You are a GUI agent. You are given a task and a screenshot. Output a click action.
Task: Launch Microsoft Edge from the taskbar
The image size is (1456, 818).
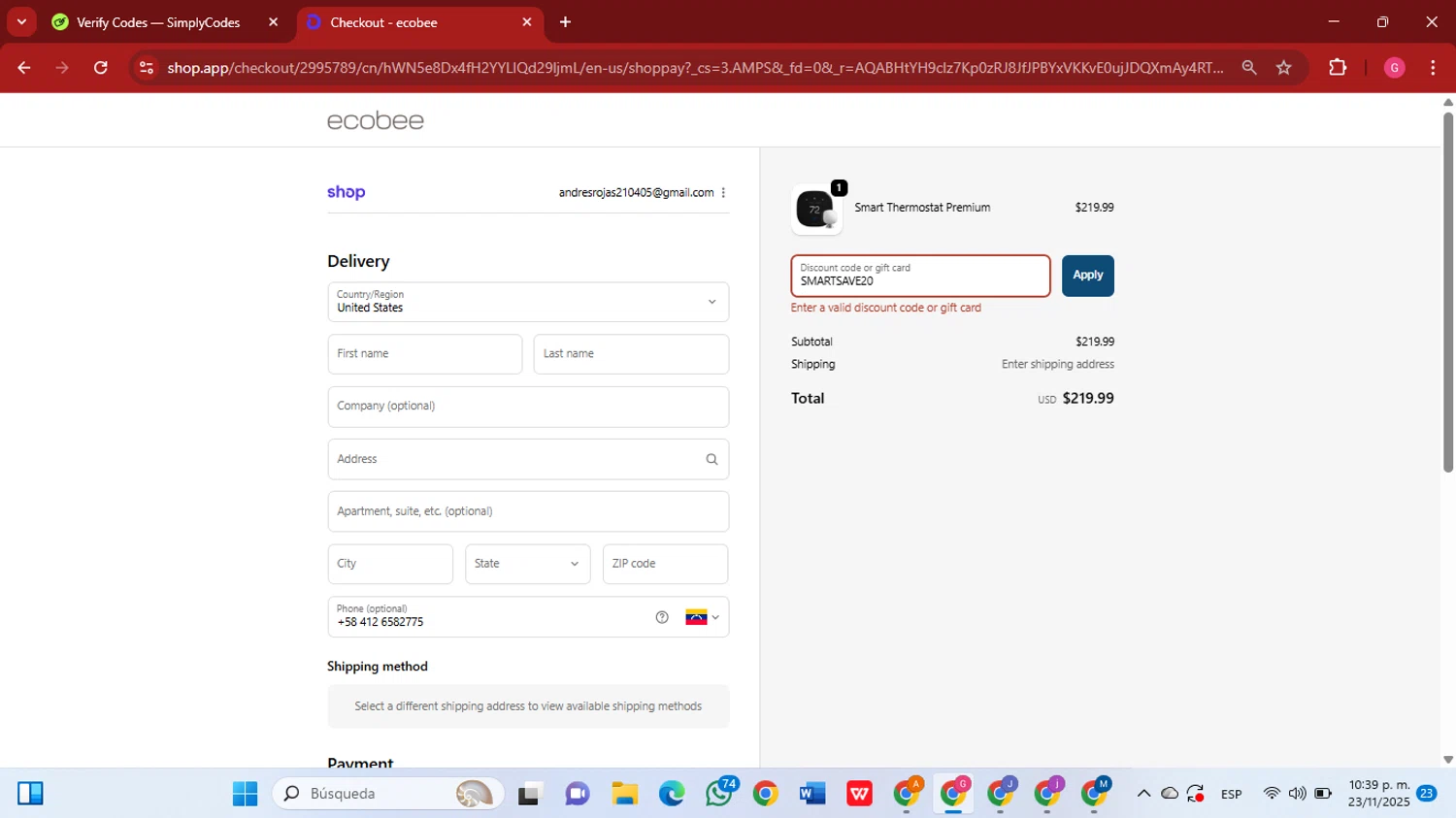coord(672,794)
